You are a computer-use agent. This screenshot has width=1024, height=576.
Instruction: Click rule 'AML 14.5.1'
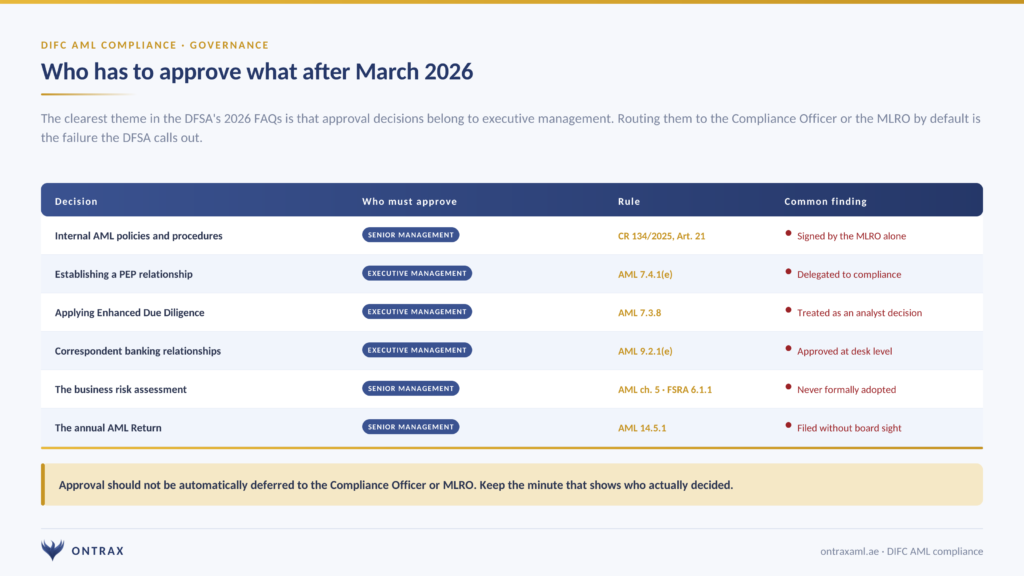(x=642, y=428)
